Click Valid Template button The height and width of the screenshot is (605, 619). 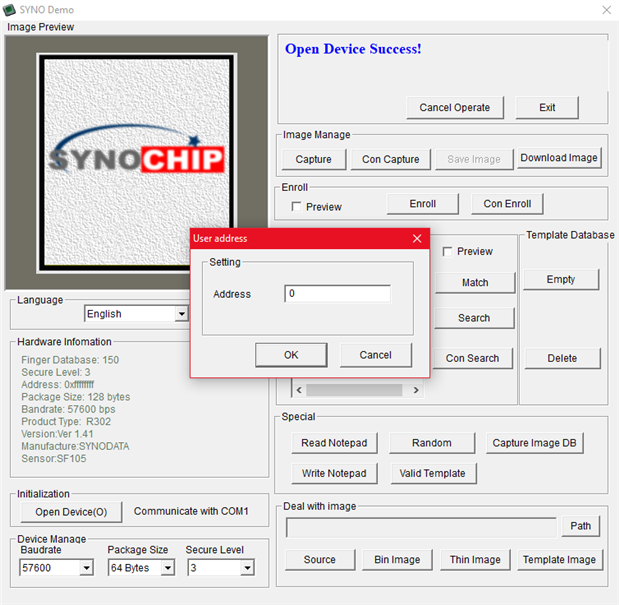click(x=433, y=473)
